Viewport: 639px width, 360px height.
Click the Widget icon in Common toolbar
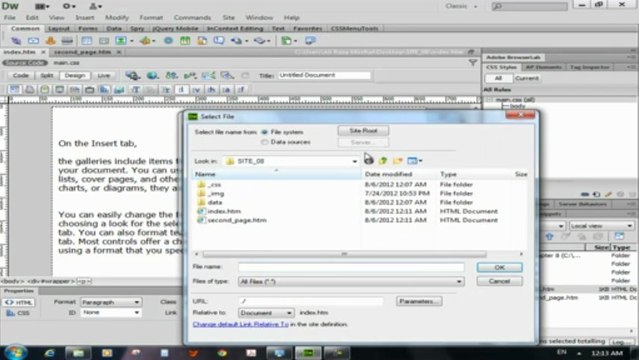(x=168, y=41)
